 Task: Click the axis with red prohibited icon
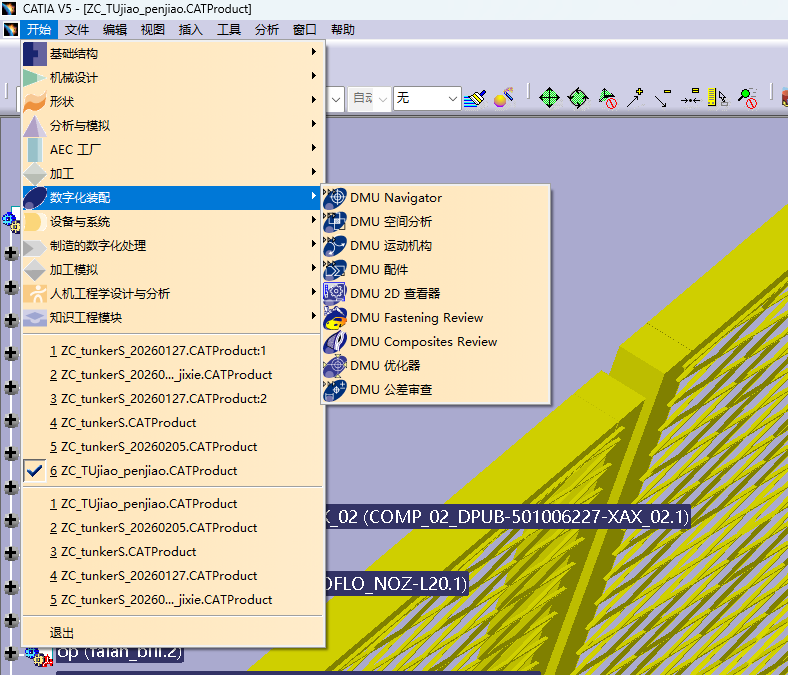click(608, 98)
